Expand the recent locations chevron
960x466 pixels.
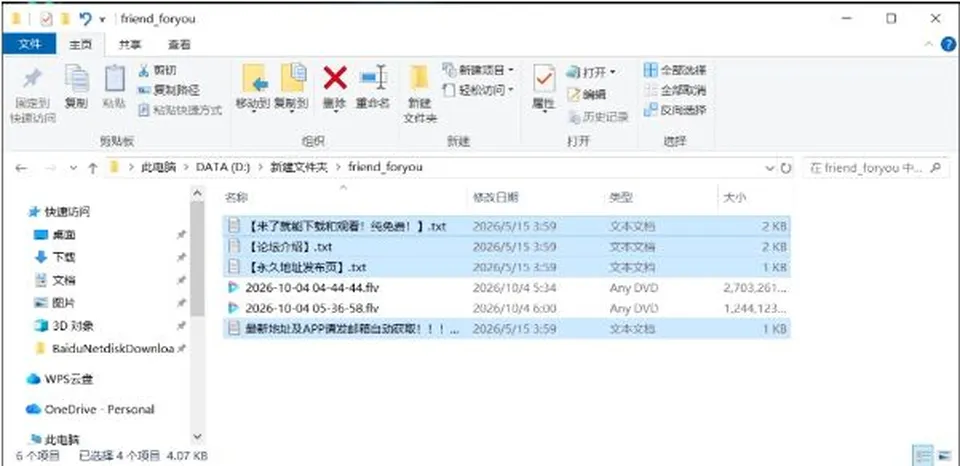[73, 168]
